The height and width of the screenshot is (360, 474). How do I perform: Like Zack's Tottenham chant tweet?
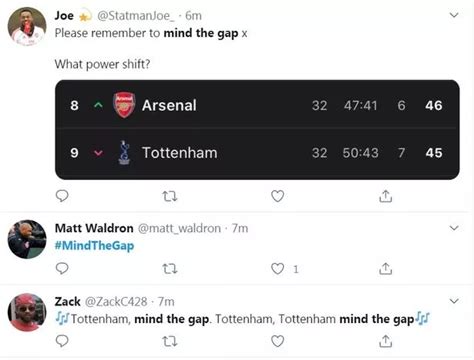[x=277, y=341]
